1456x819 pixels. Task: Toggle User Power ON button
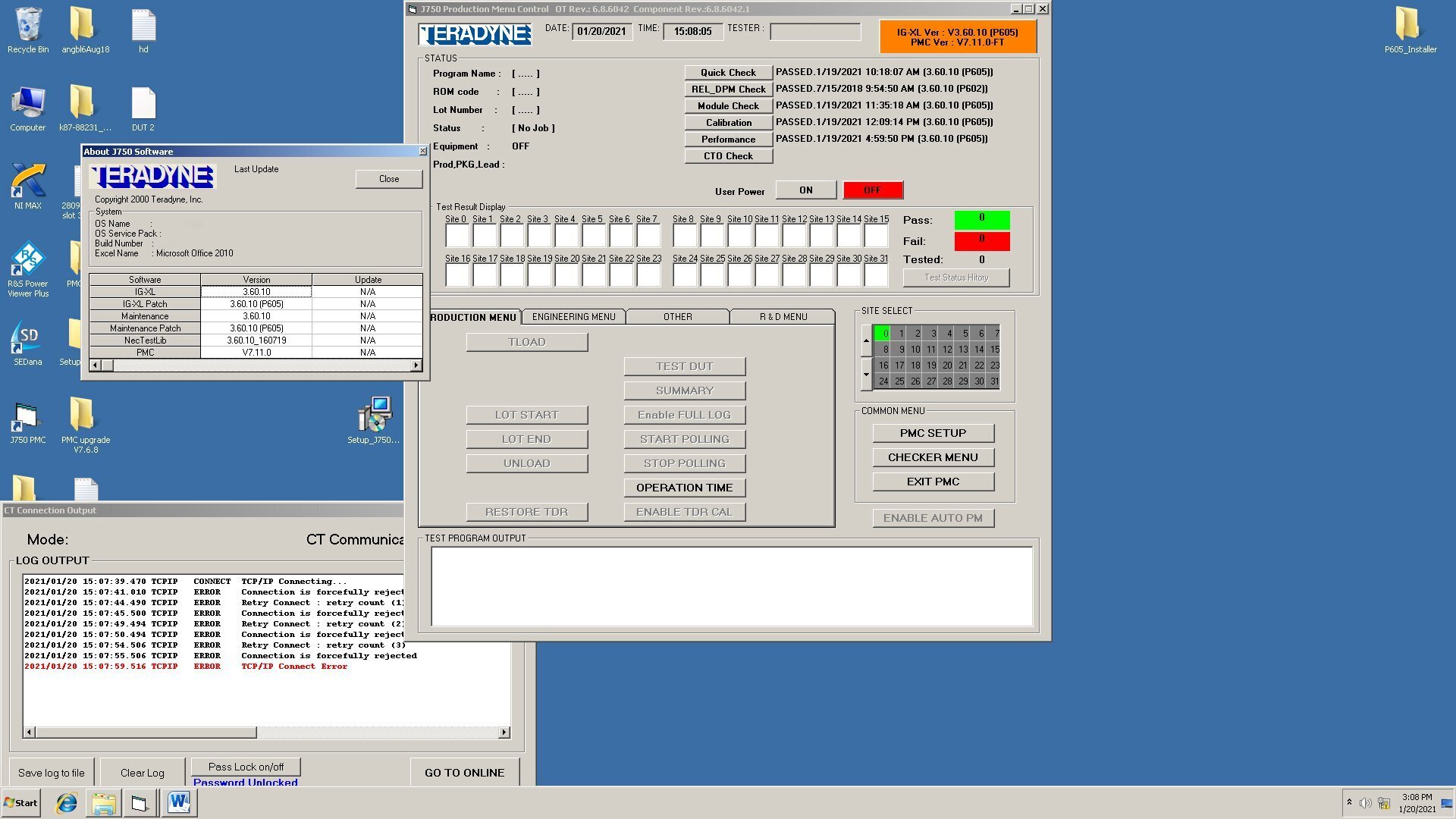tap(805, 190)
